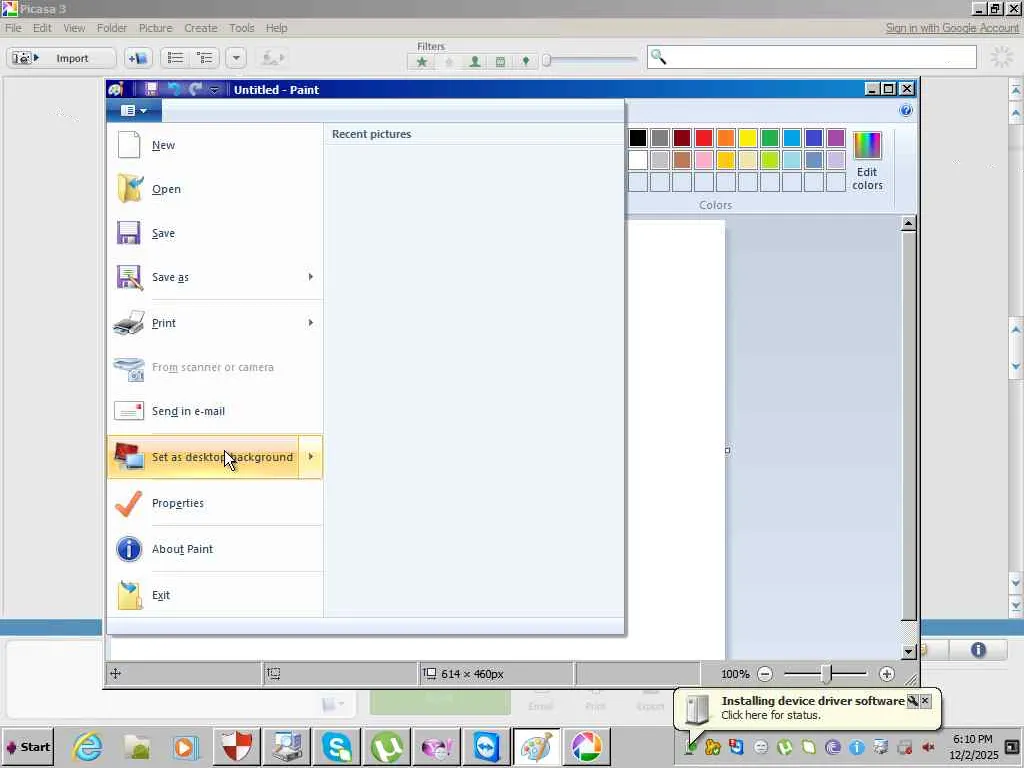Open Internet Explorer from taskbar
The width and height of the screenshot is (1024, 768).
click(x=88, y=747)
